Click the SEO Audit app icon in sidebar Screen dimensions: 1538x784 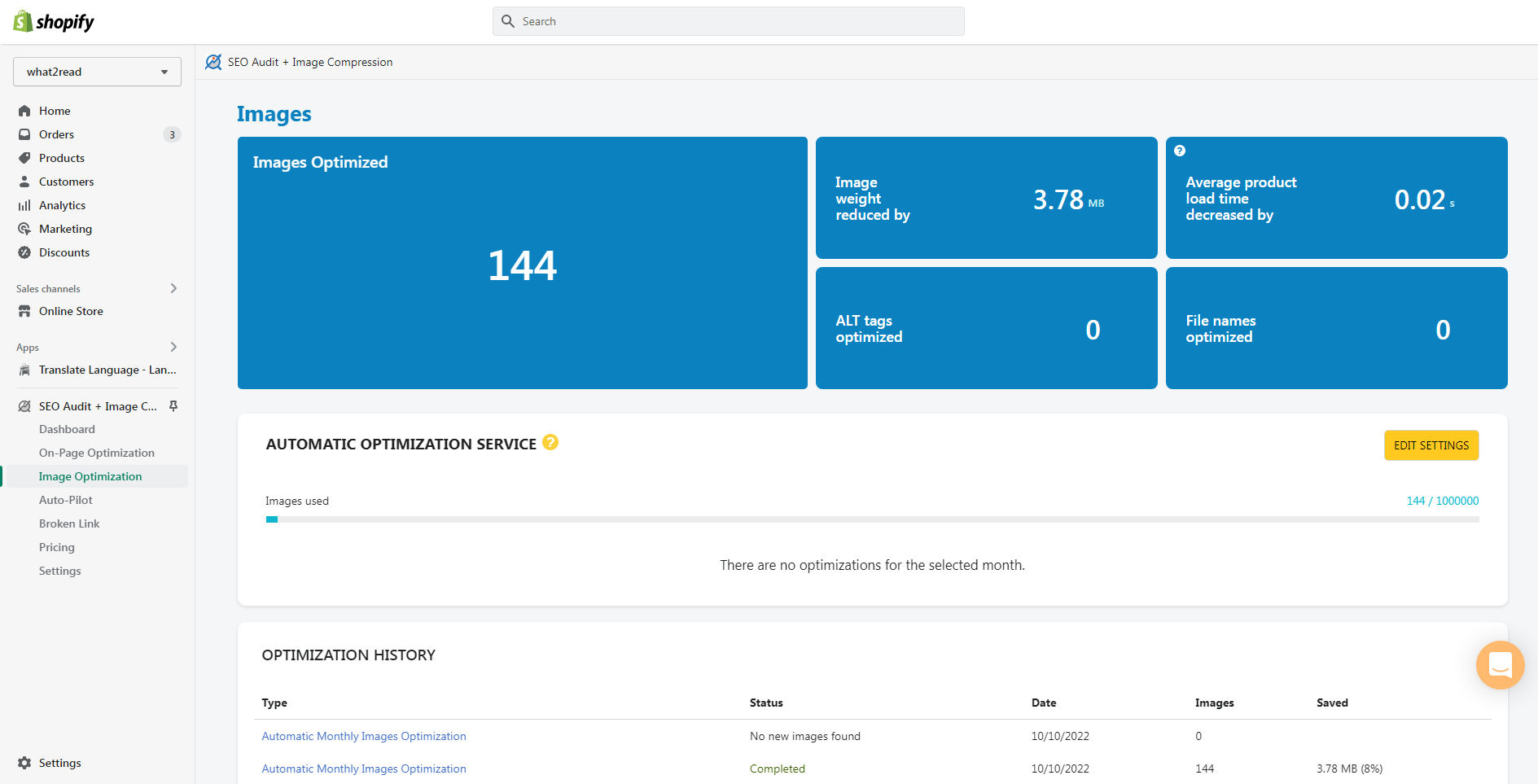point(24,406)
